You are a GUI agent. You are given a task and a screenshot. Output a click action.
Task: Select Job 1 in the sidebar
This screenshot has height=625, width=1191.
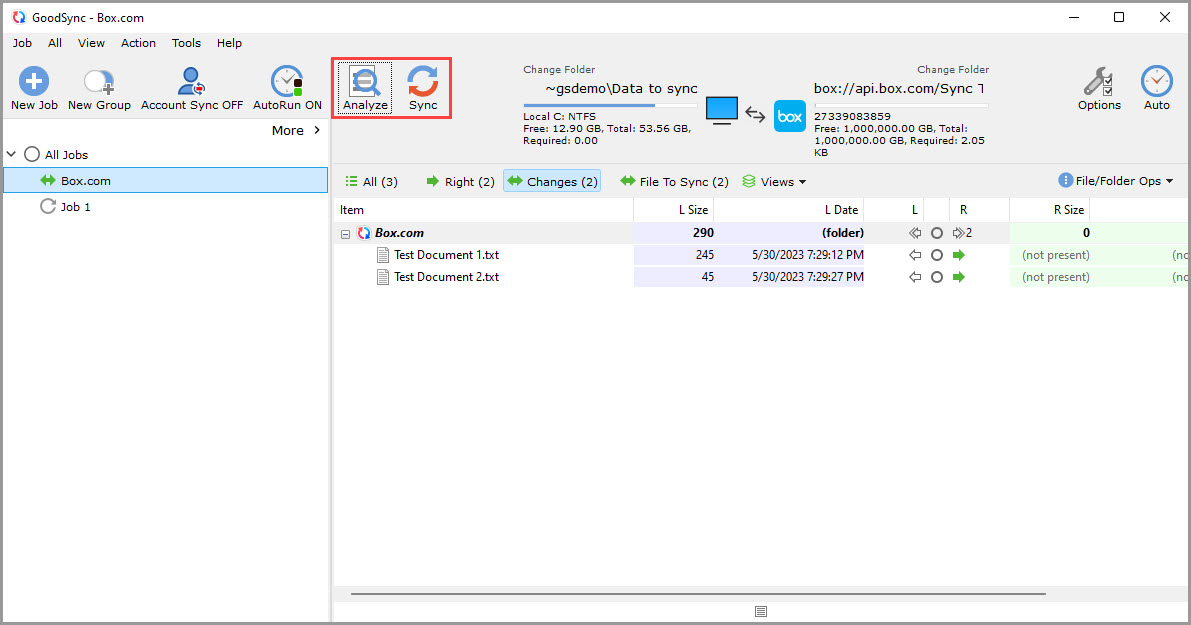coord(75,207)
